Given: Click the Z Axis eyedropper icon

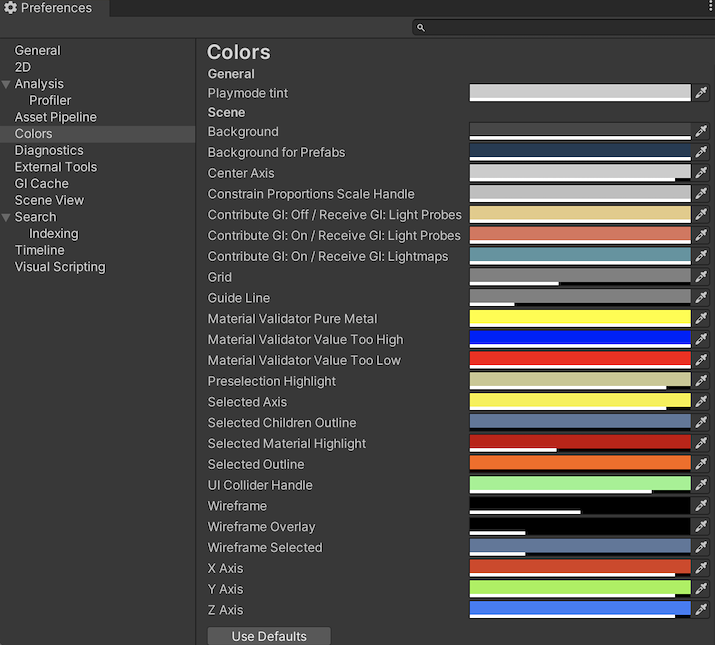Looking at the screenshot, I should pos(701,610).
